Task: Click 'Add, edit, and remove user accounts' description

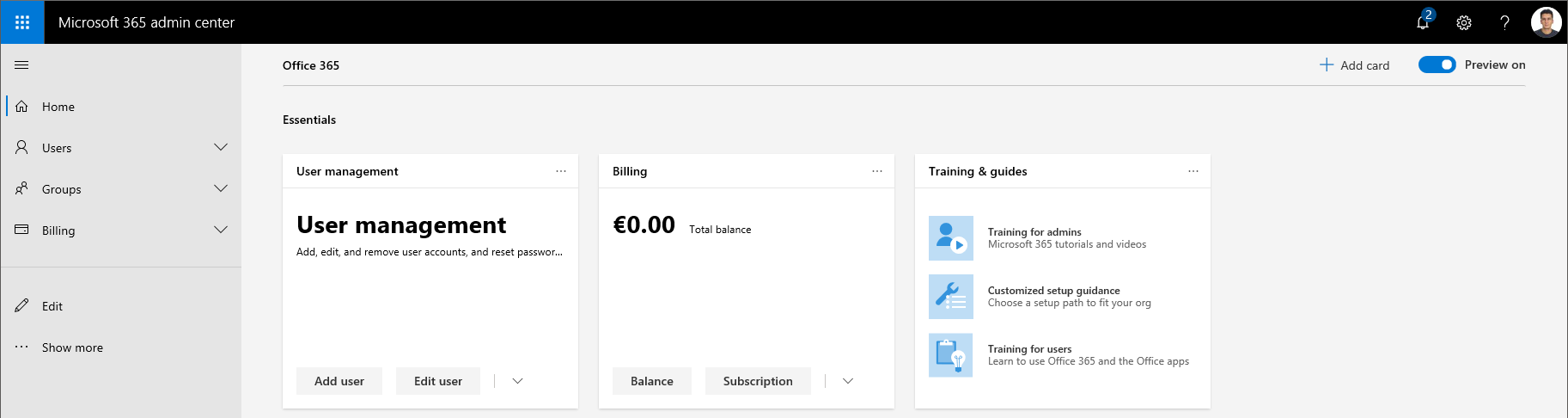Action: [x=430, y=252]
